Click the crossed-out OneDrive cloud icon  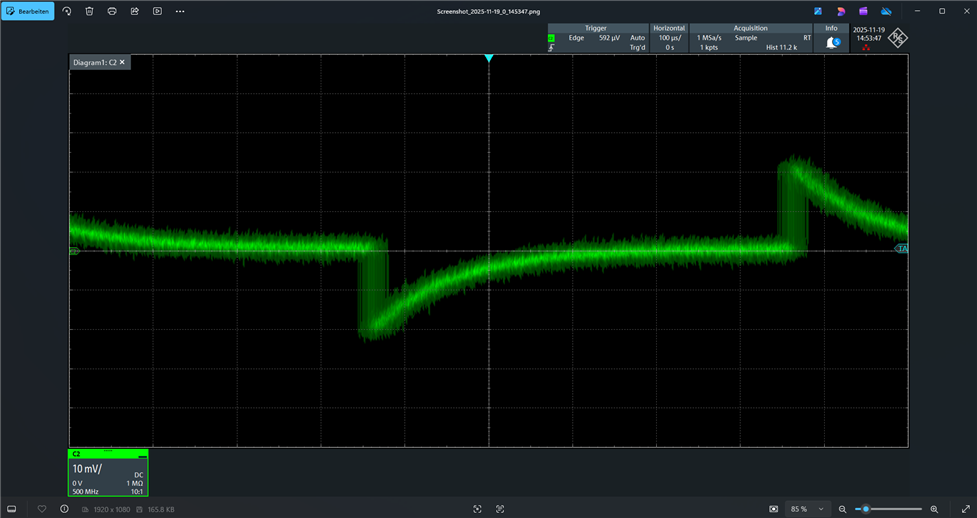pos(886,11)
